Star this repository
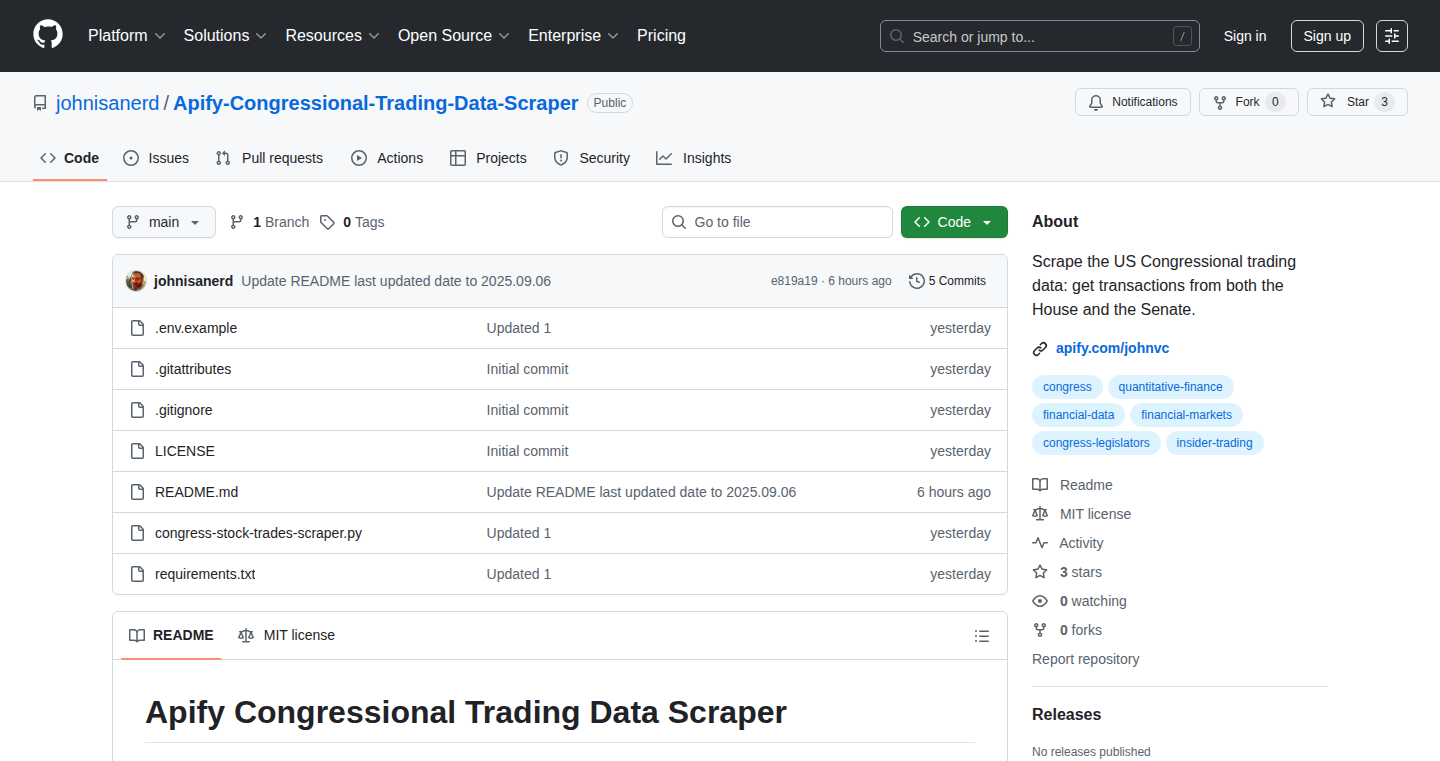This screenshot has width=1440, height=761. tap(1357, 102)
